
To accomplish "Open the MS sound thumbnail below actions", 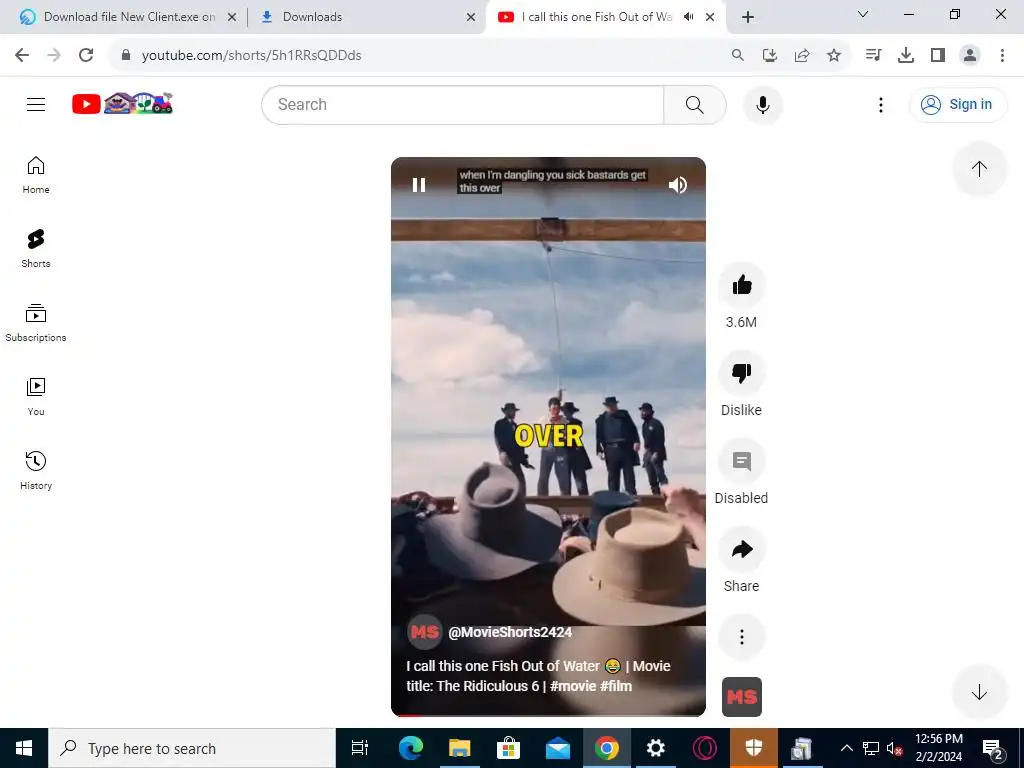I will [741, 697].
